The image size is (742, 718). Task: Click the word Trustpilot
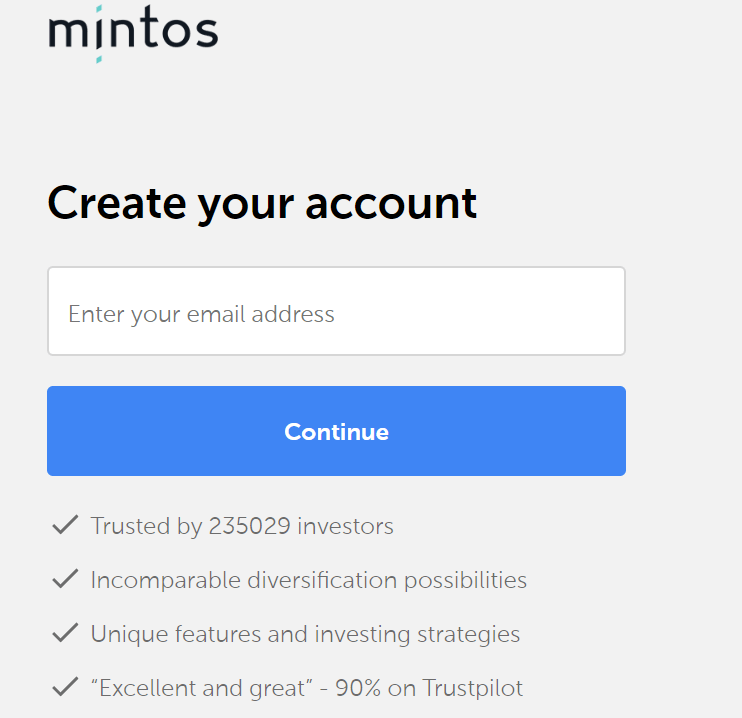pos(472,688)
